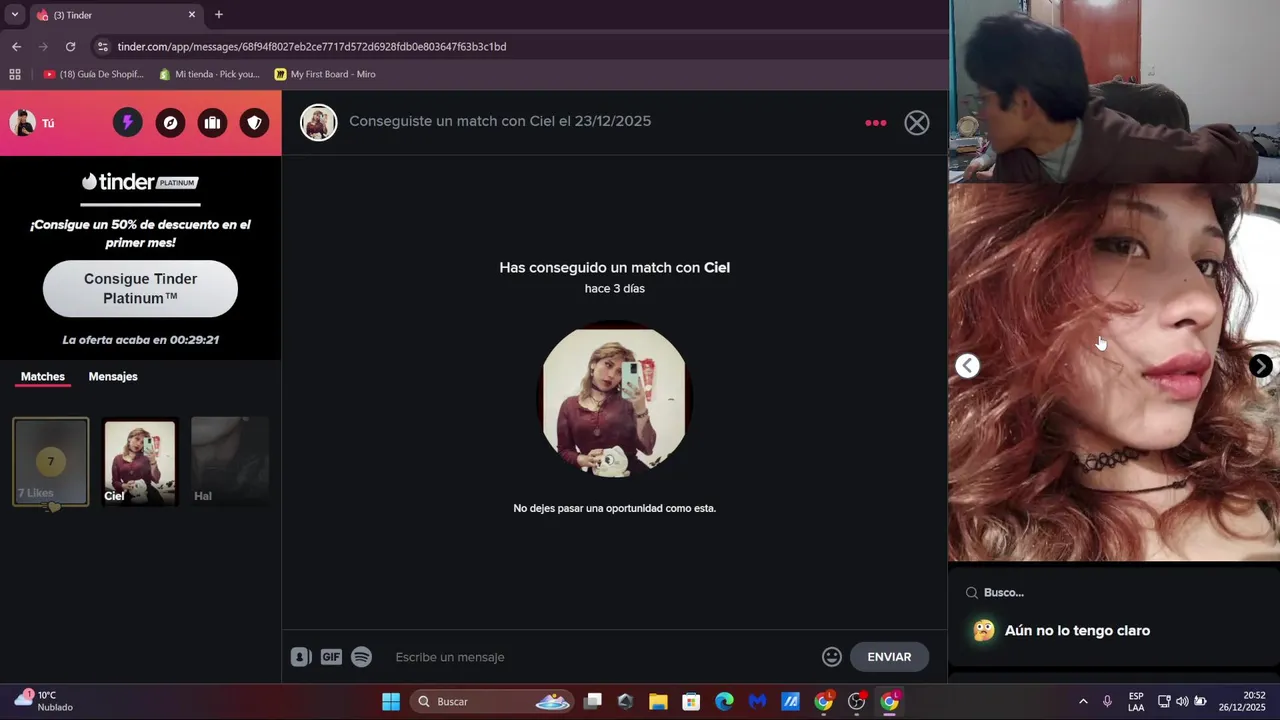This screenshot has width=1280, height=720.
Task: Open the ESP LAA language switcher
Action: pos(1136,702)
